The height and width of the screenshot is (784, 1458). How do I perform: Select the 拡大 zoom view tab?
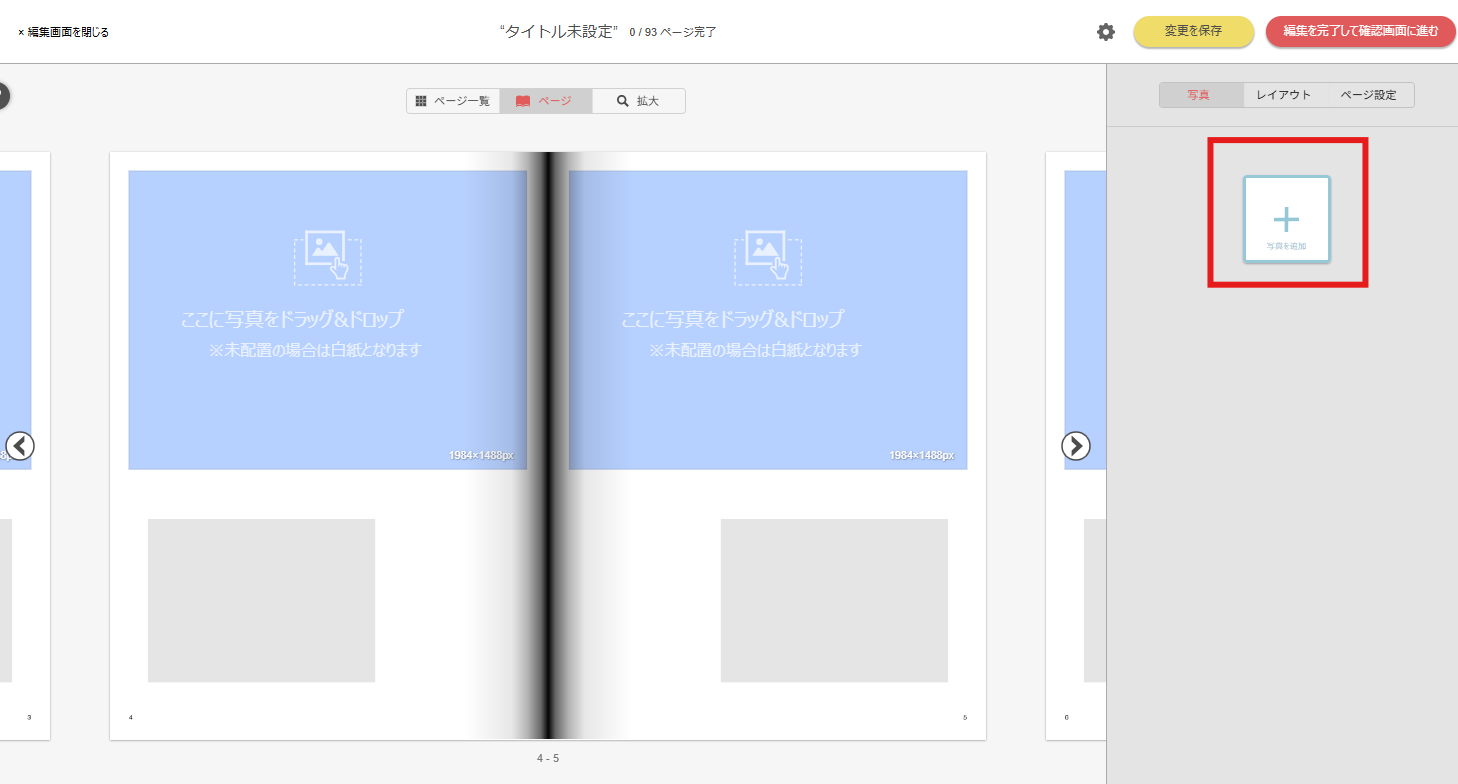[x=638, y=101]
